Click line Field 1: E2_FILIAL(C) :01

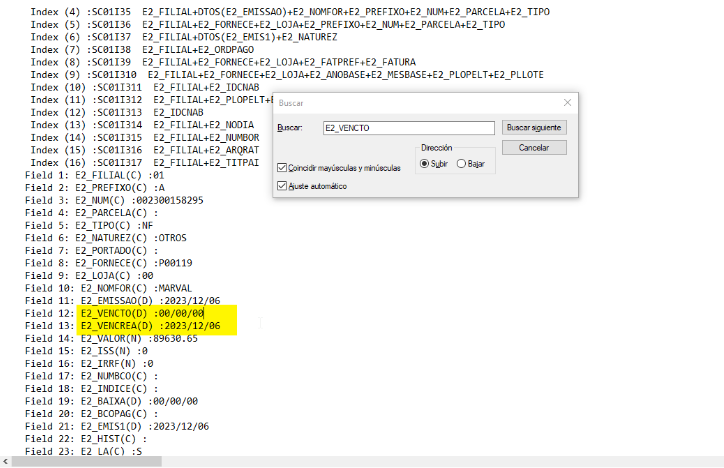(x=95, y=175)
